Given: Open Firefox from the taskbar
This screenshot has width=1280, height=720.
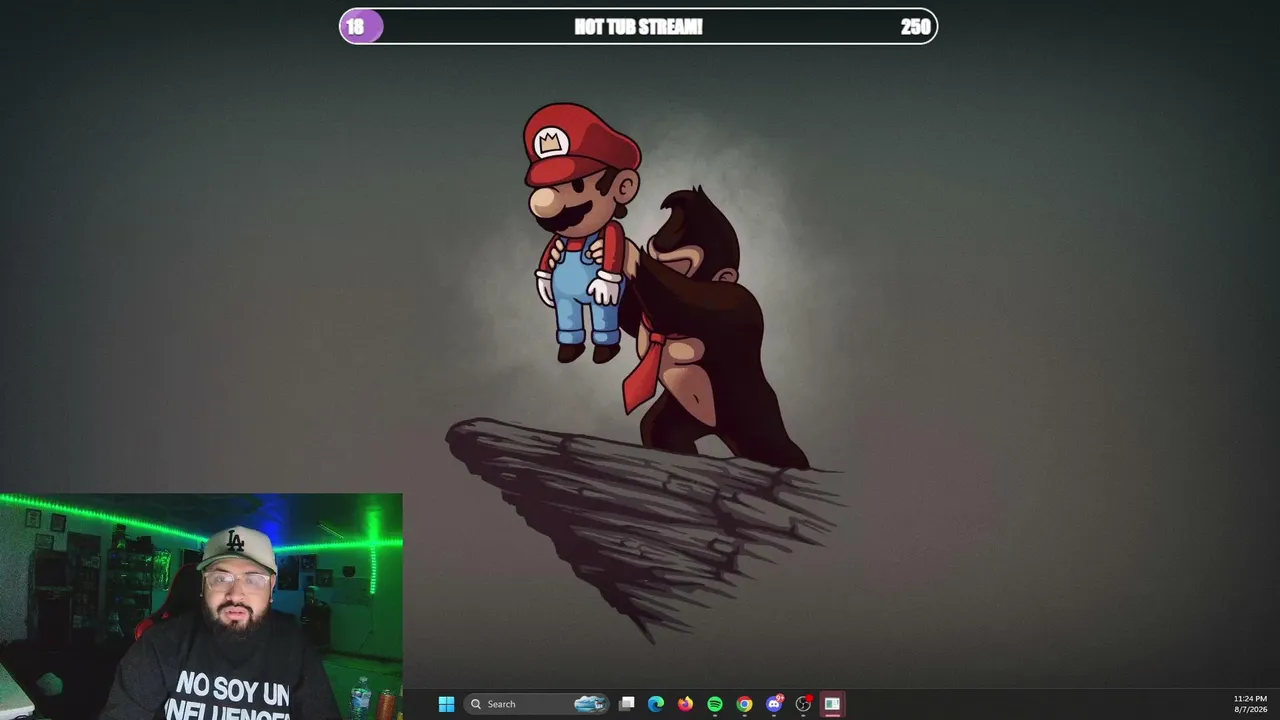Looking at the screenshot, I should 685,704.
